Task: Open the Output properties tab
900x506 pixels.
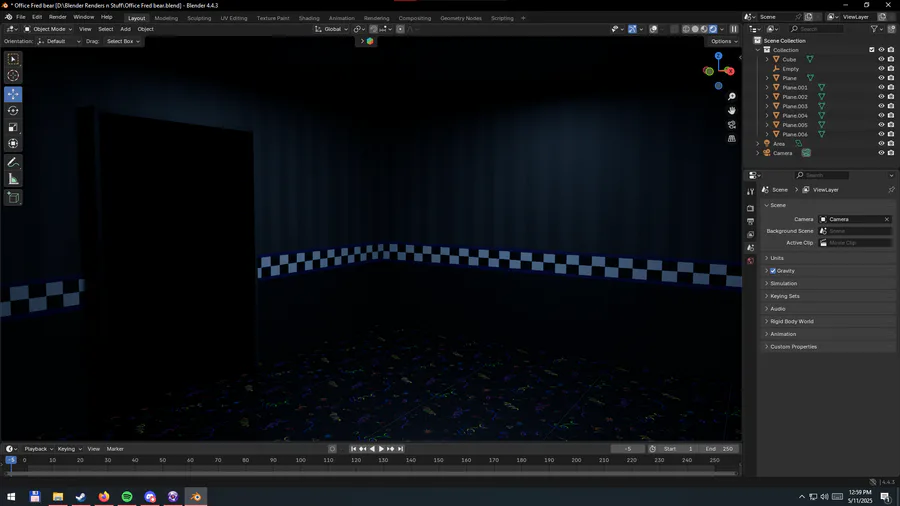Action: coord(750,221)
